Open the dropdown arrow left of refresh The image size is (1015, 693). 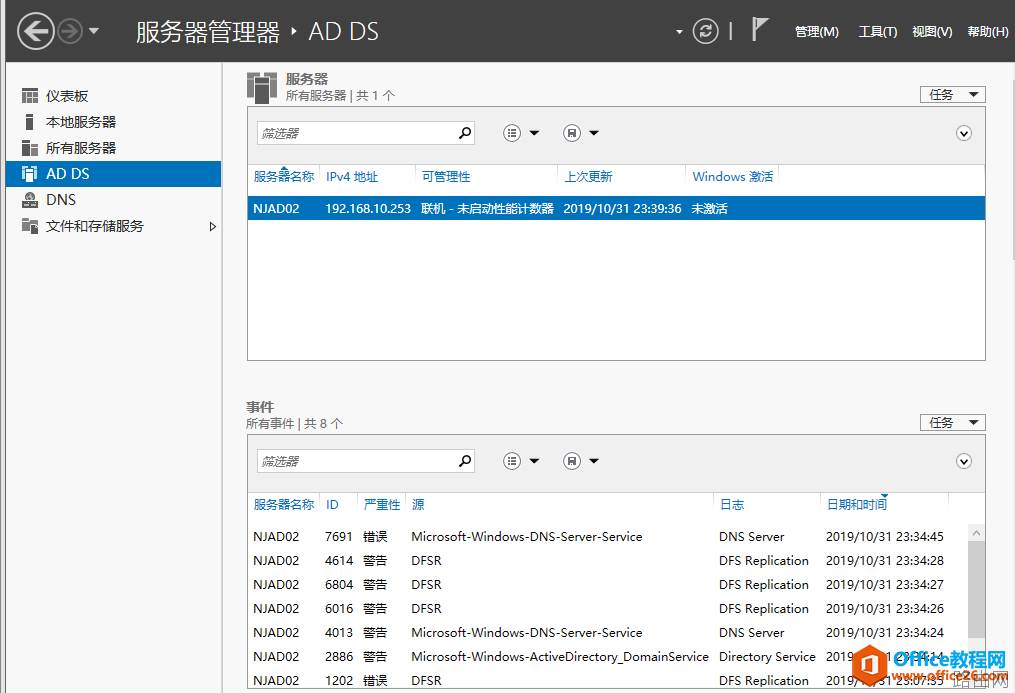click(679, 32)
